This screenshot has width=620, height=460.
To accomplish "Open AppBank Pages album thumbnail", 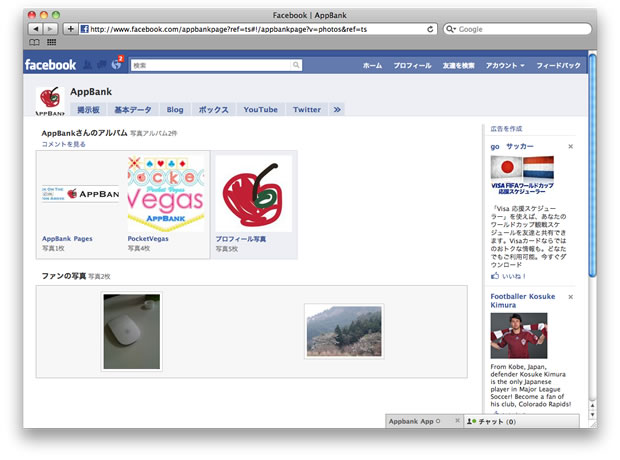I will 81,194.
